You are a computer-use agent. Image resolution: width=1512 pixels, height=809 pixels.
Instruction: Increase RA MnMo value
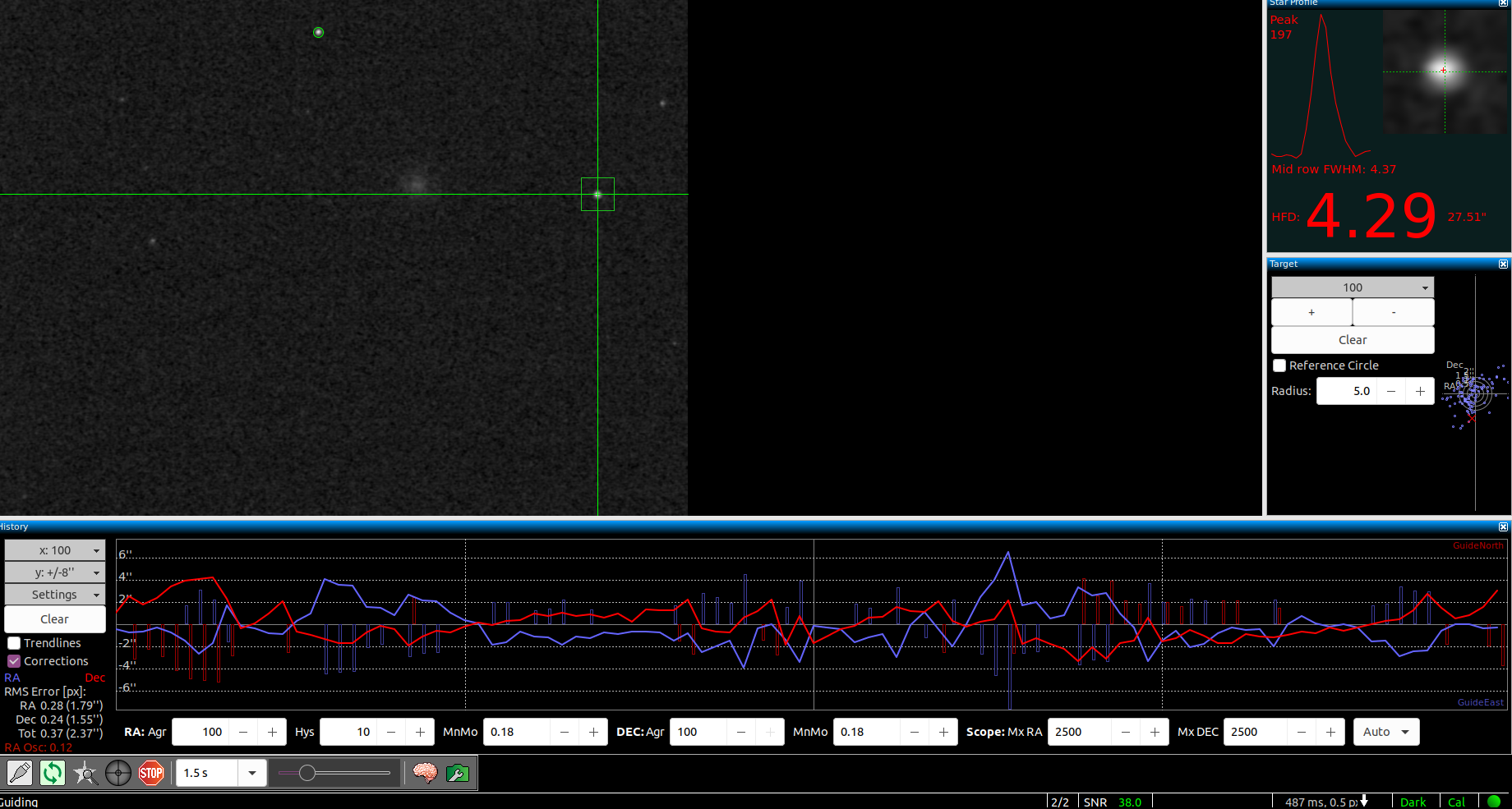pyautogui.click(x=593, y=732)
